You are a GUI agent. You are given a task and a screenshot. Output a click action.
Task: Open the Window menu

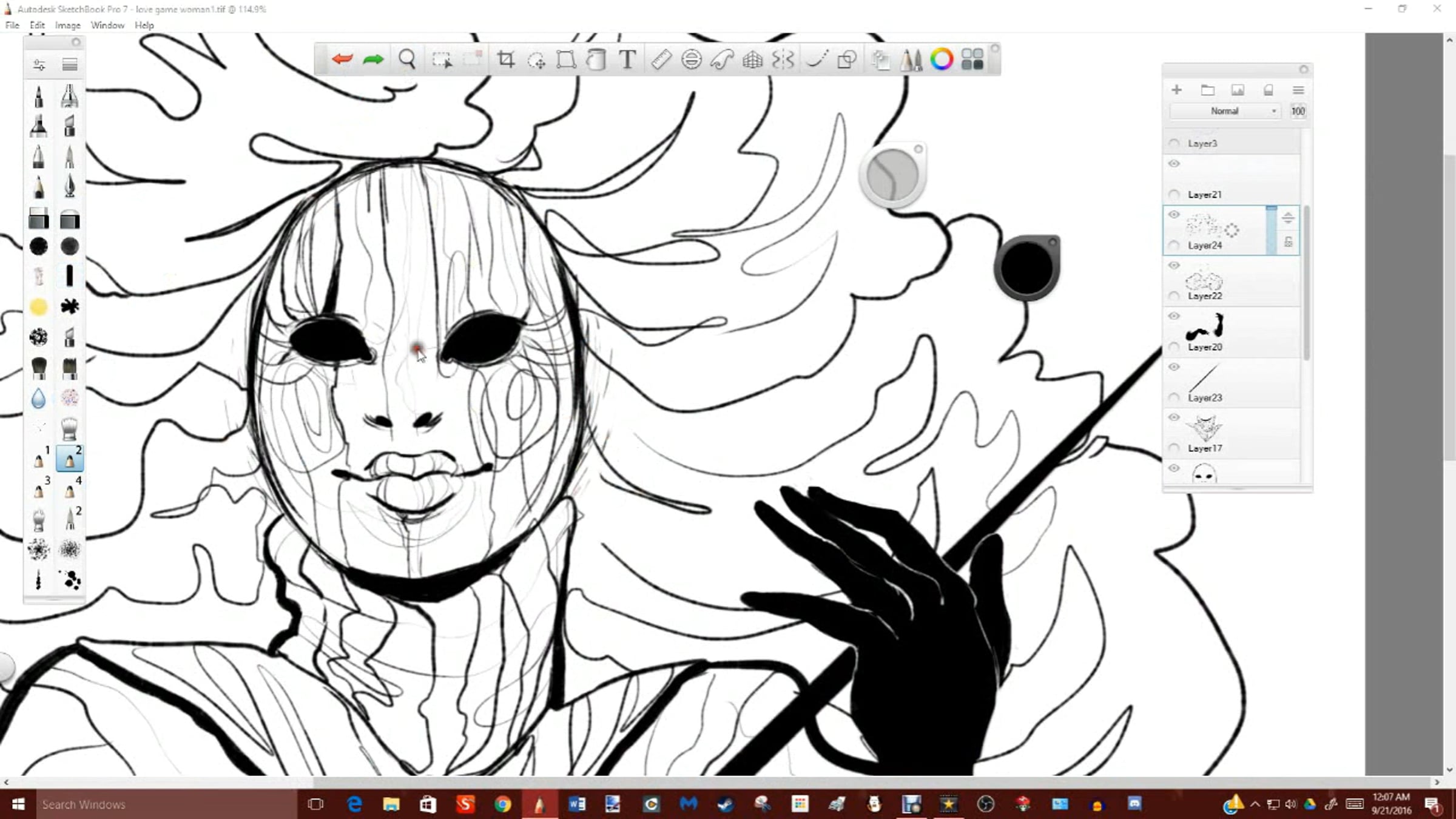tap(107, 25)
